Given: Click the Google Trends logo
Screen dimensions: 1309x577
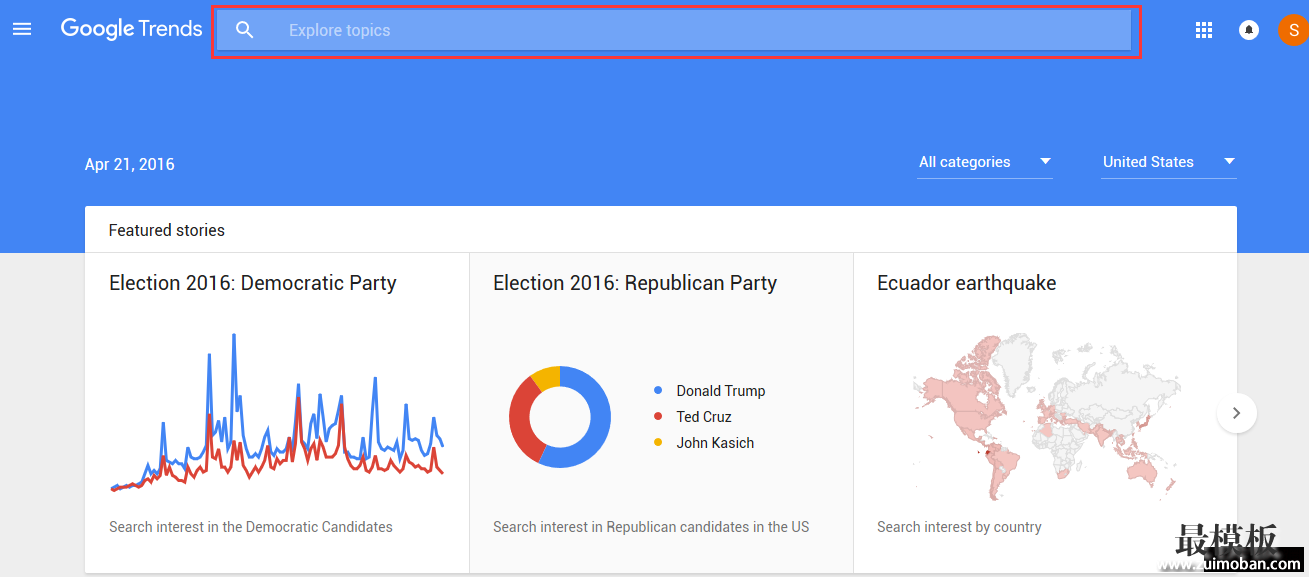Looking at the screenshot, I should tap(132, 29).
